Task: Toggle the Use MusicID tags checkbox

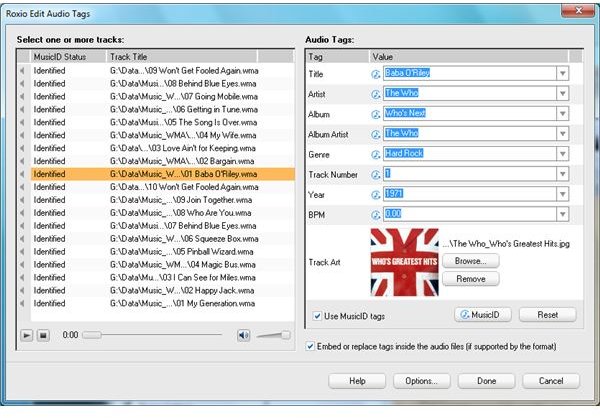Action: [317, 316]
